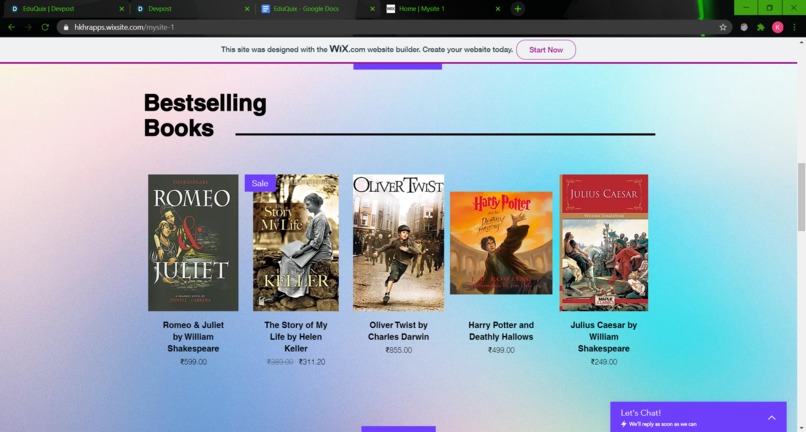Click the browser forward arrow
The height and width of the screenshot is (432, 806).
[28, 27]
